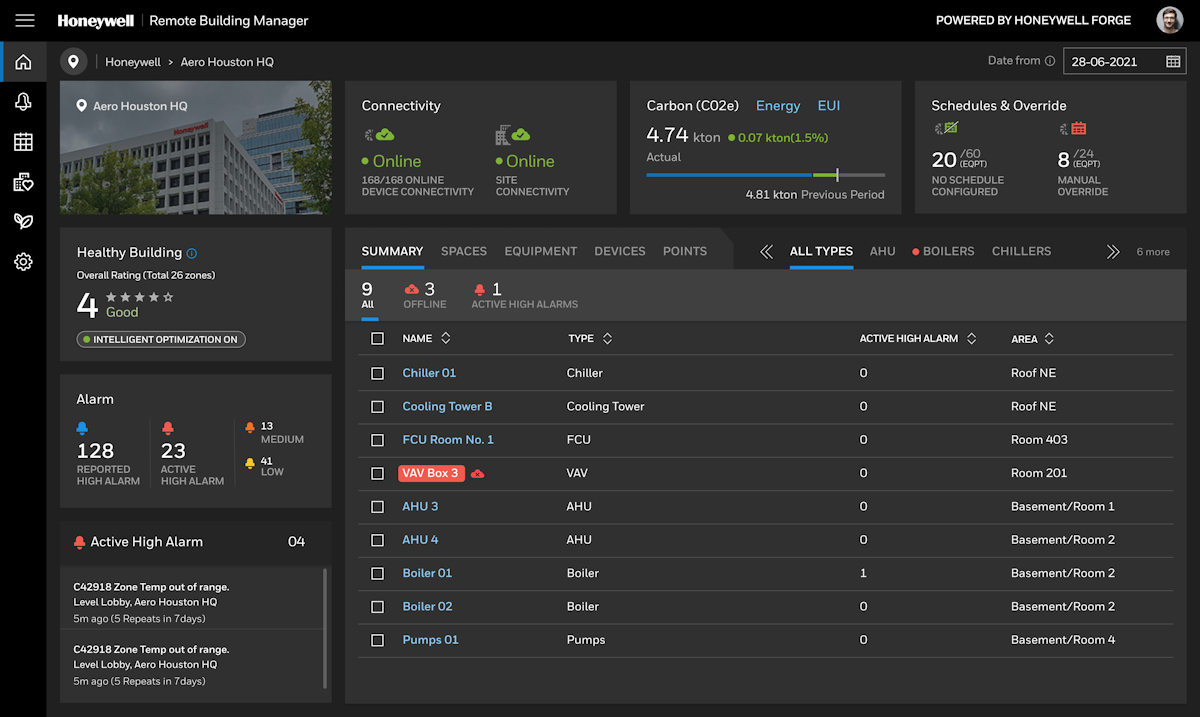The height and width of the screenshot is (717, 1200).
Task: Check the FCU Room No. 1 checkbox
Action: click(377, 440)
